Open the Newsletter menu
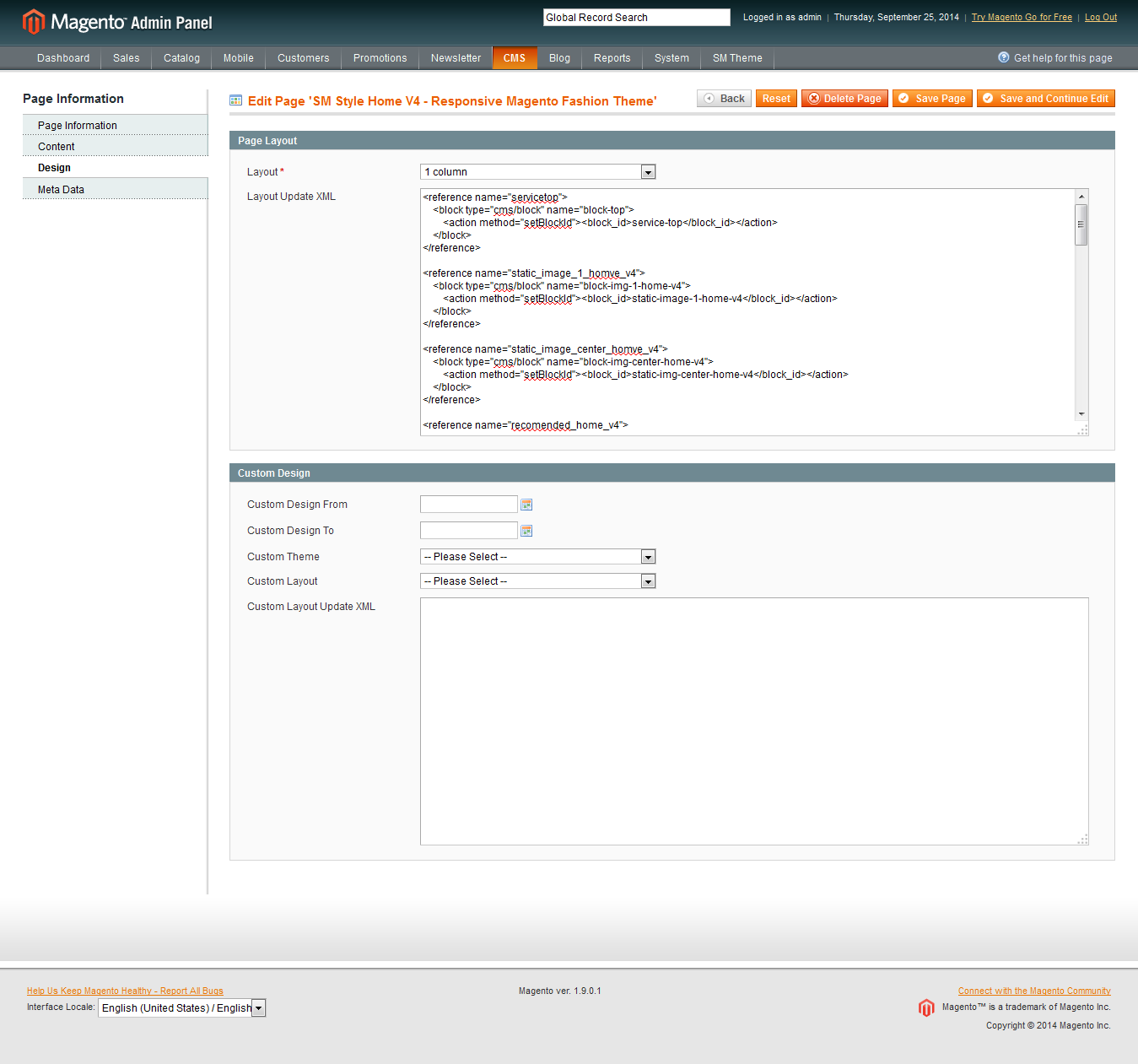This screenshot has height=1064, width=1138. (456, 58)
